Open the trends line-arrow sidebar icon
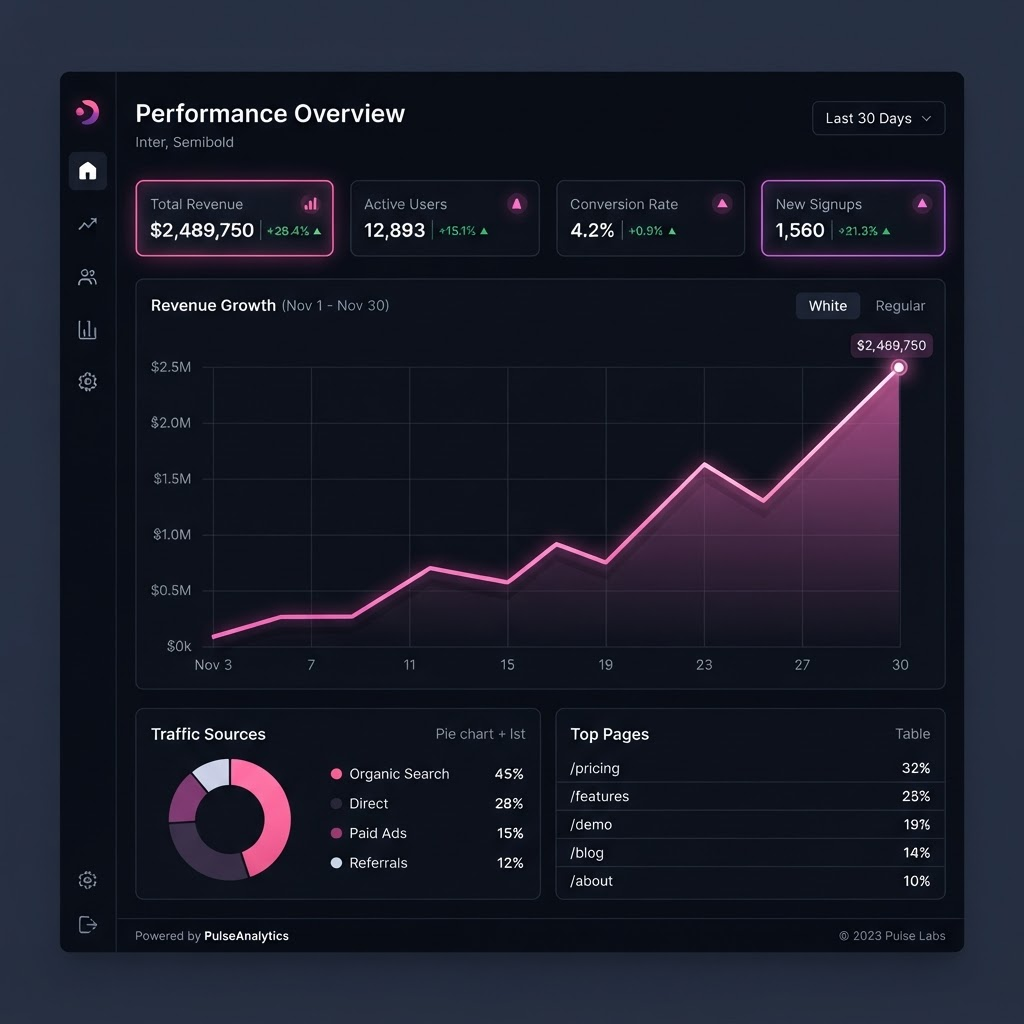 88,224
